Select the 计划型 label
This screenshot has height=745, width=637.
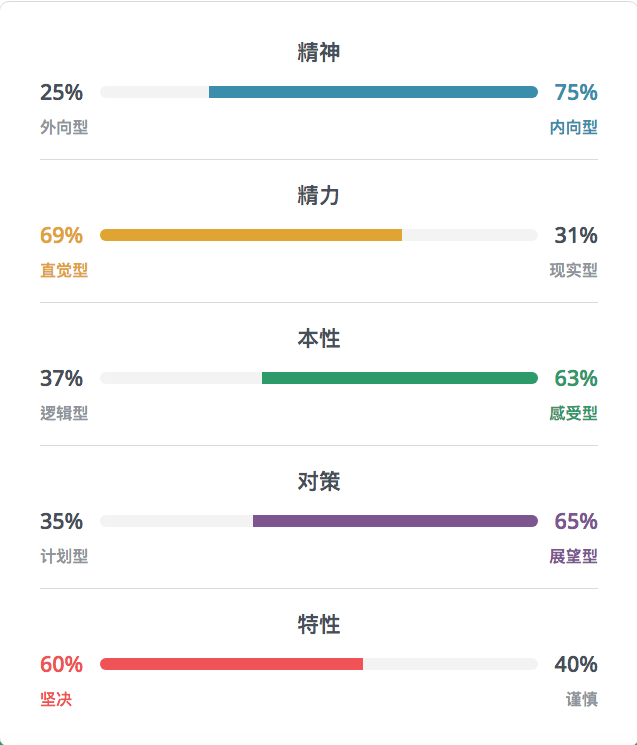[64, 556]
